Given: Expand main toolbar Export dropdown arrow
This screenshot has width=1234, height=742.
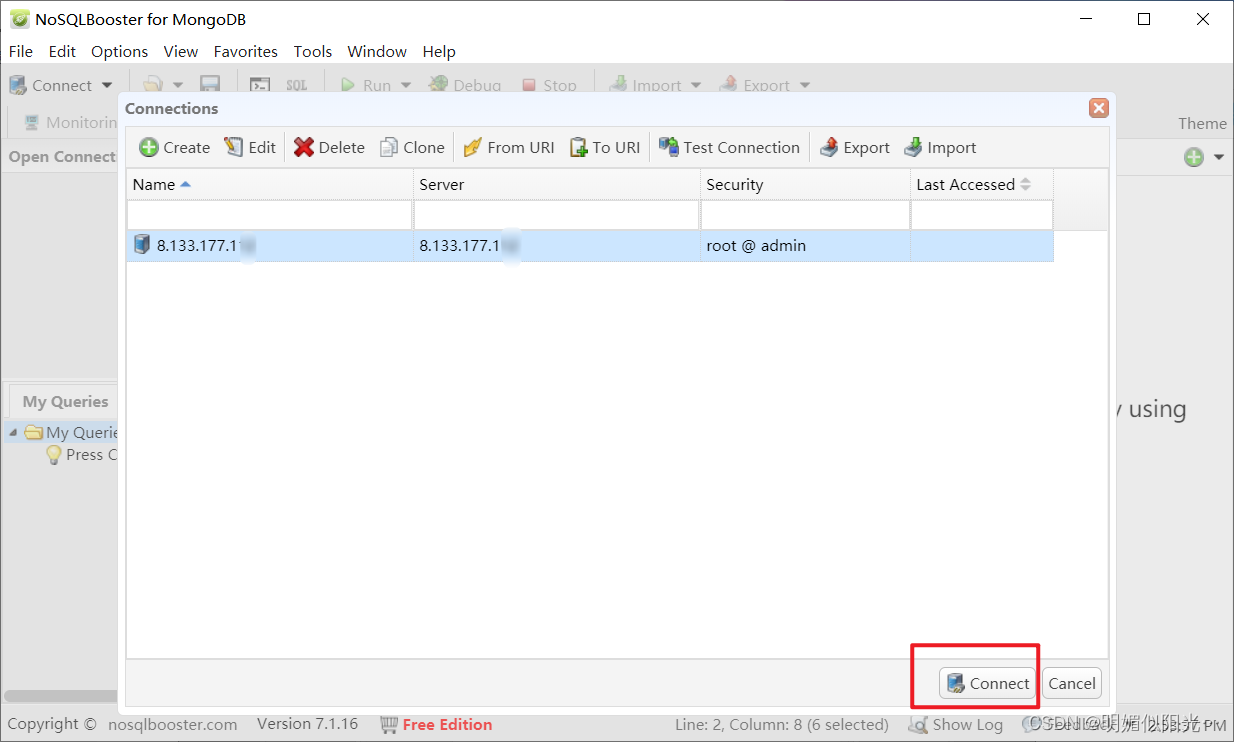Looking at the screenshot, I should [x=805, y=86].
